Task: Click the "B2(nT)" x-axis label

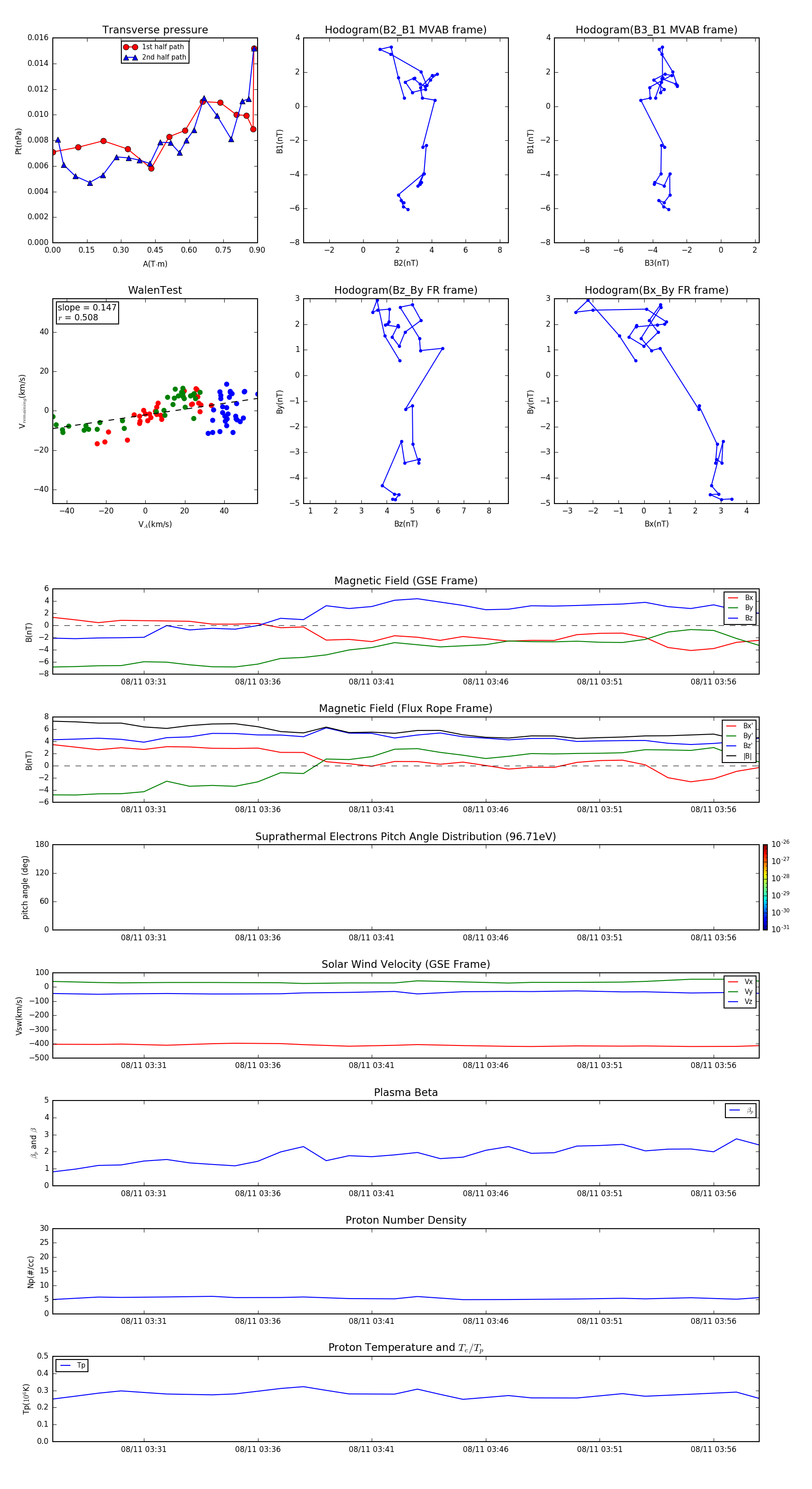Action: pos(406,263)
